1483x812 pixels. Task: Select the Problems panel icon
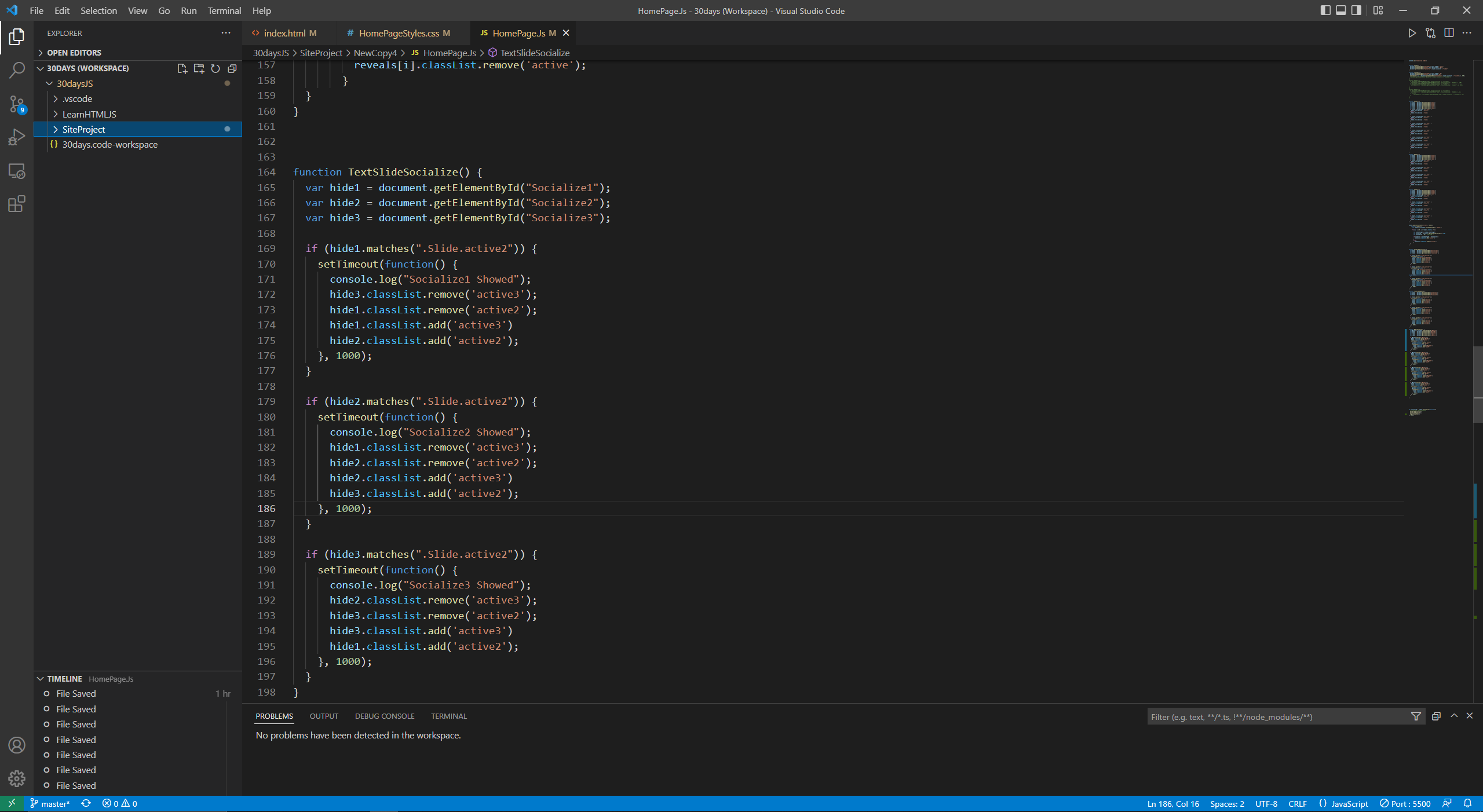[x=274, y=716]
